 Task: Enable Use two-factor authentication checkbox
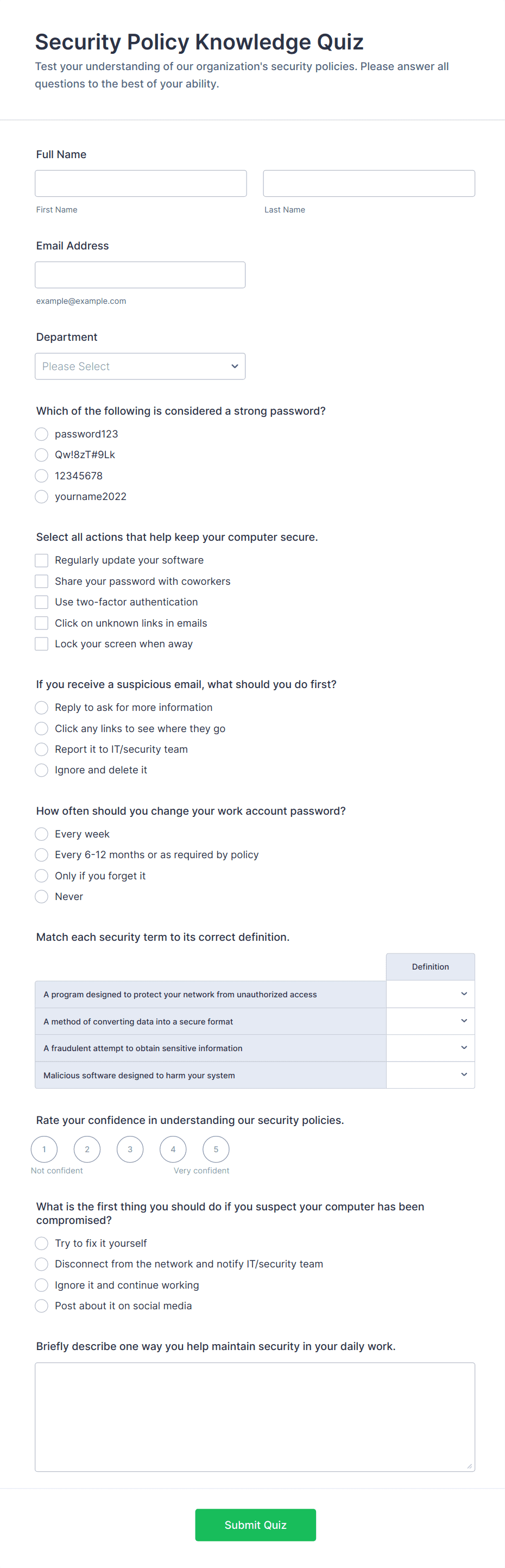click(x=41, y=602)
